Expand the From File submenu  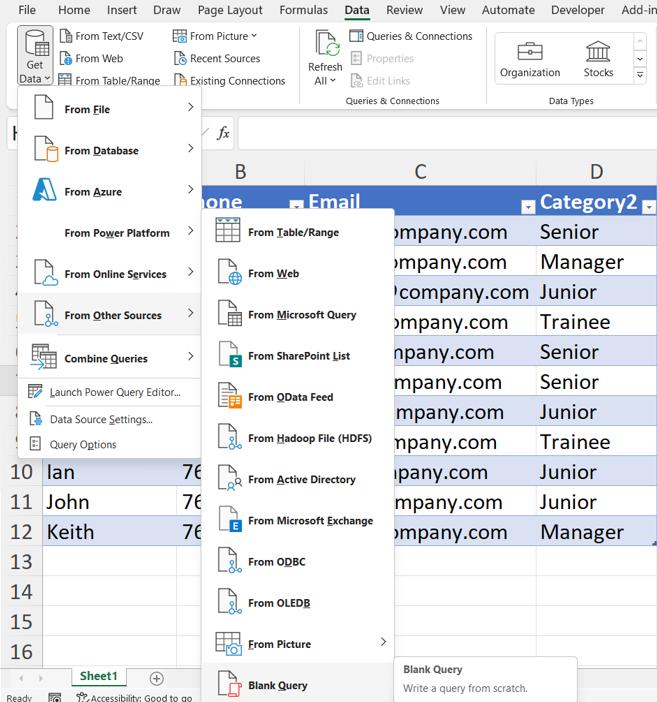109,109
